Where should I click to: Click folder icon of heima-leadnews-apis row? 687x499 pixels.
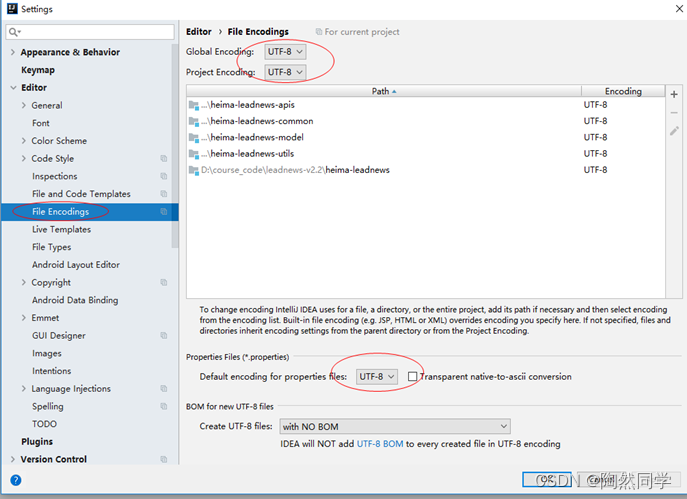click(194, 105)
